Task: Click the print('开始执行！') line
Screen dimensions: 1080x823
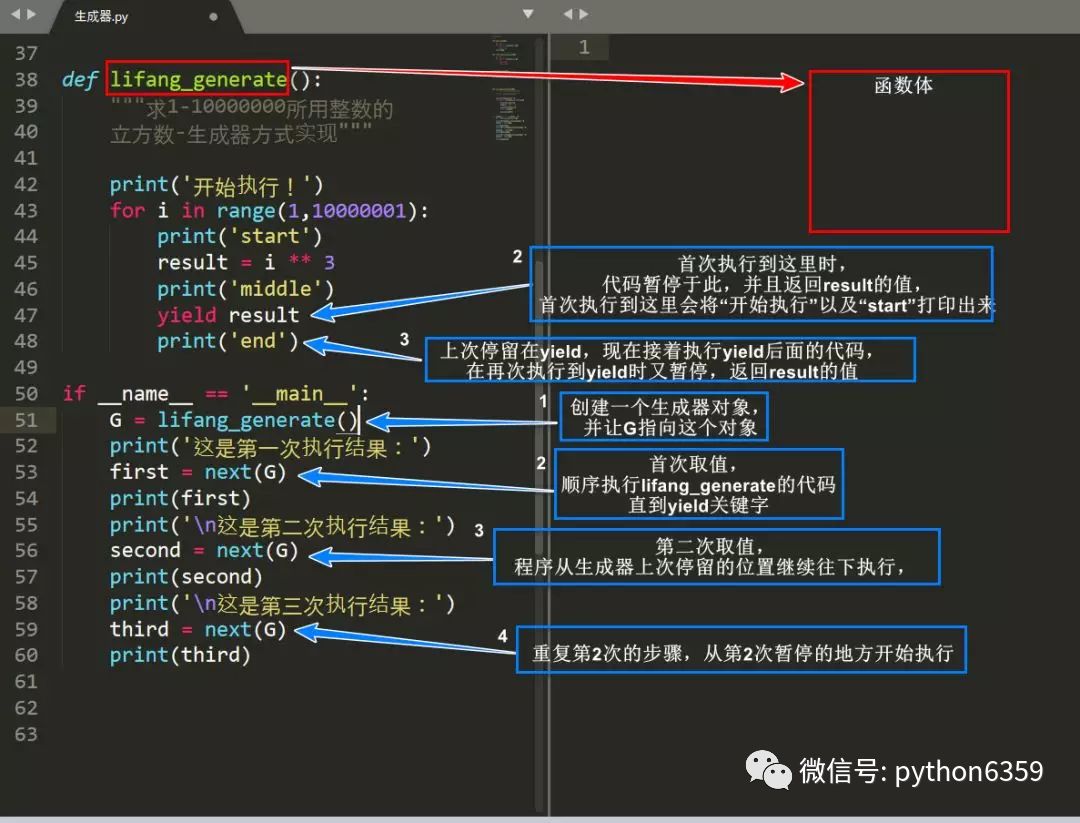Action: pos(216,185)
